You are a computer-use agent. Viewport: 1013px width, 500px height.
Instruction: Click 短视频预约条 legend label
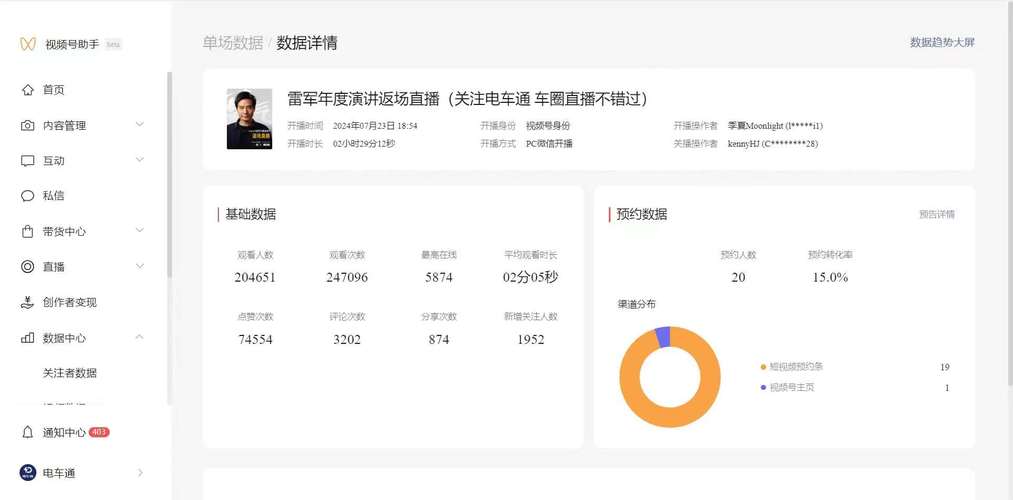796,367
